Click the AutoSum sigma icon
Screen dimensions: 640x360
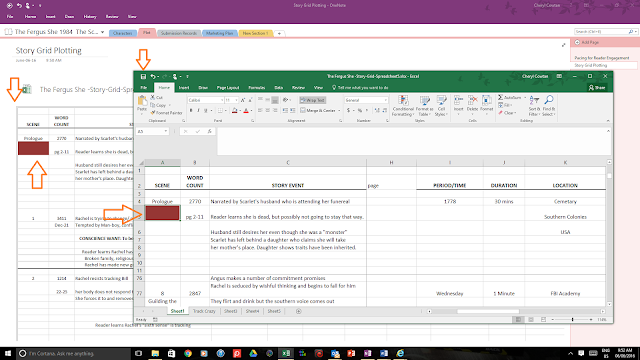(500, 98)
